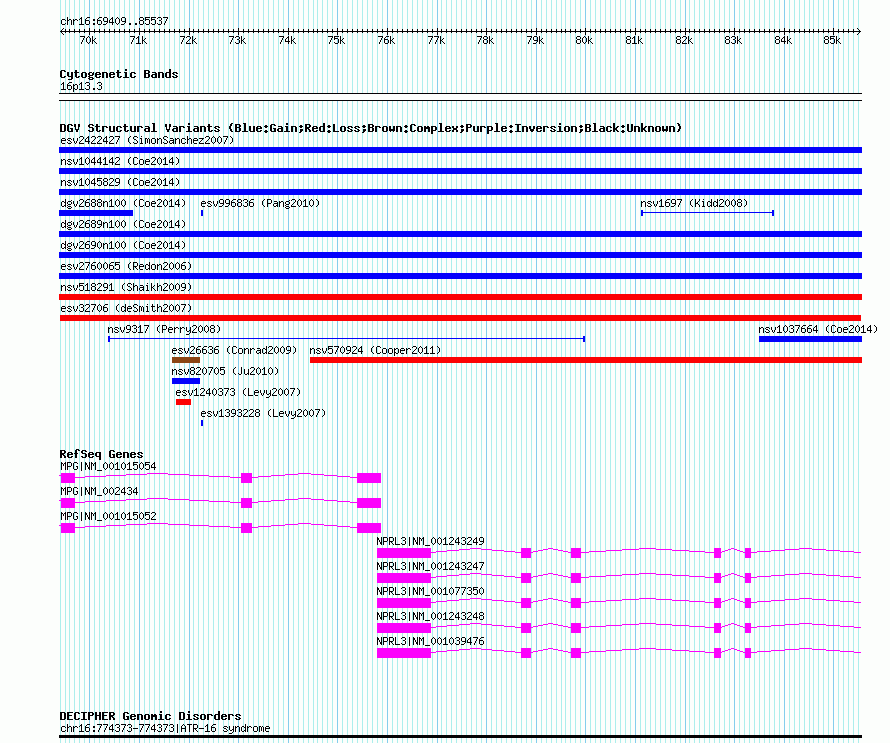Click the esv2760065 (Redon2006) label
The height and width of the screenshot is (743, 890).
pos(126,266)
